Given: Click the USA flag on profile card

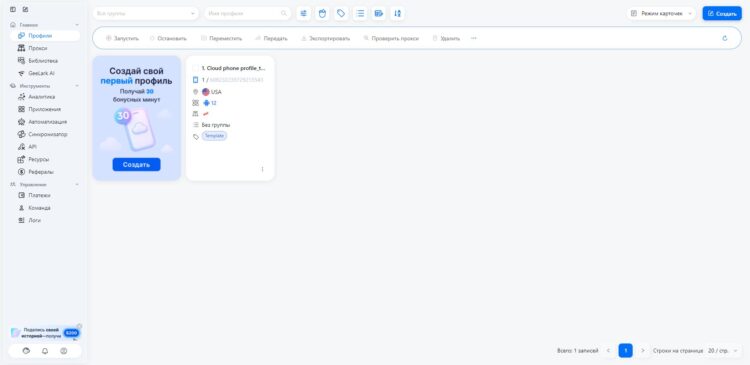Looking at the screenshot, I should 206,92.
